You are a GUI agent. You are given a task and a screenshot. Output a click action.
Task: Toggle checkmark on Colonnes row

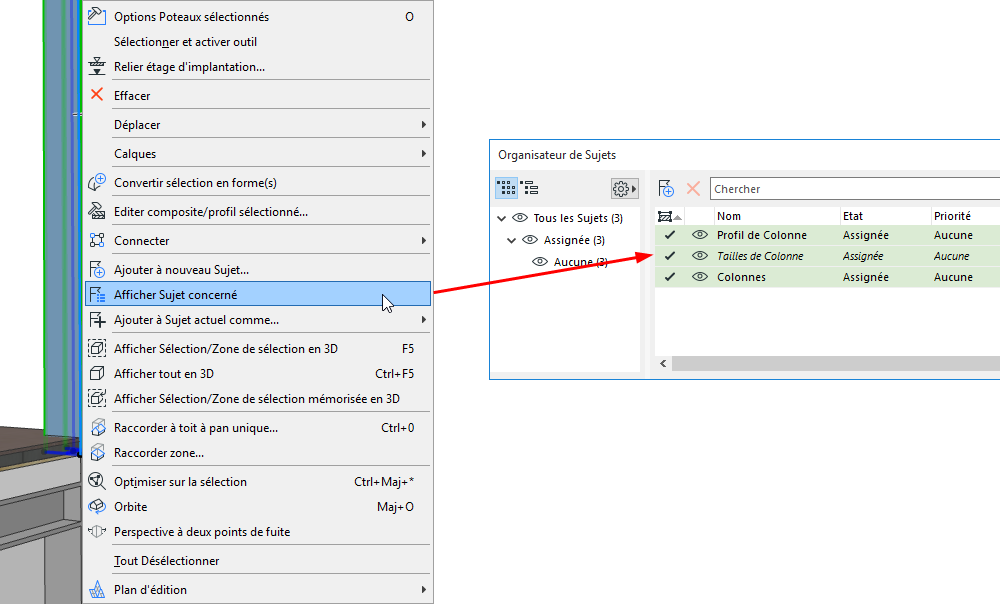click(x=670, y=277)
